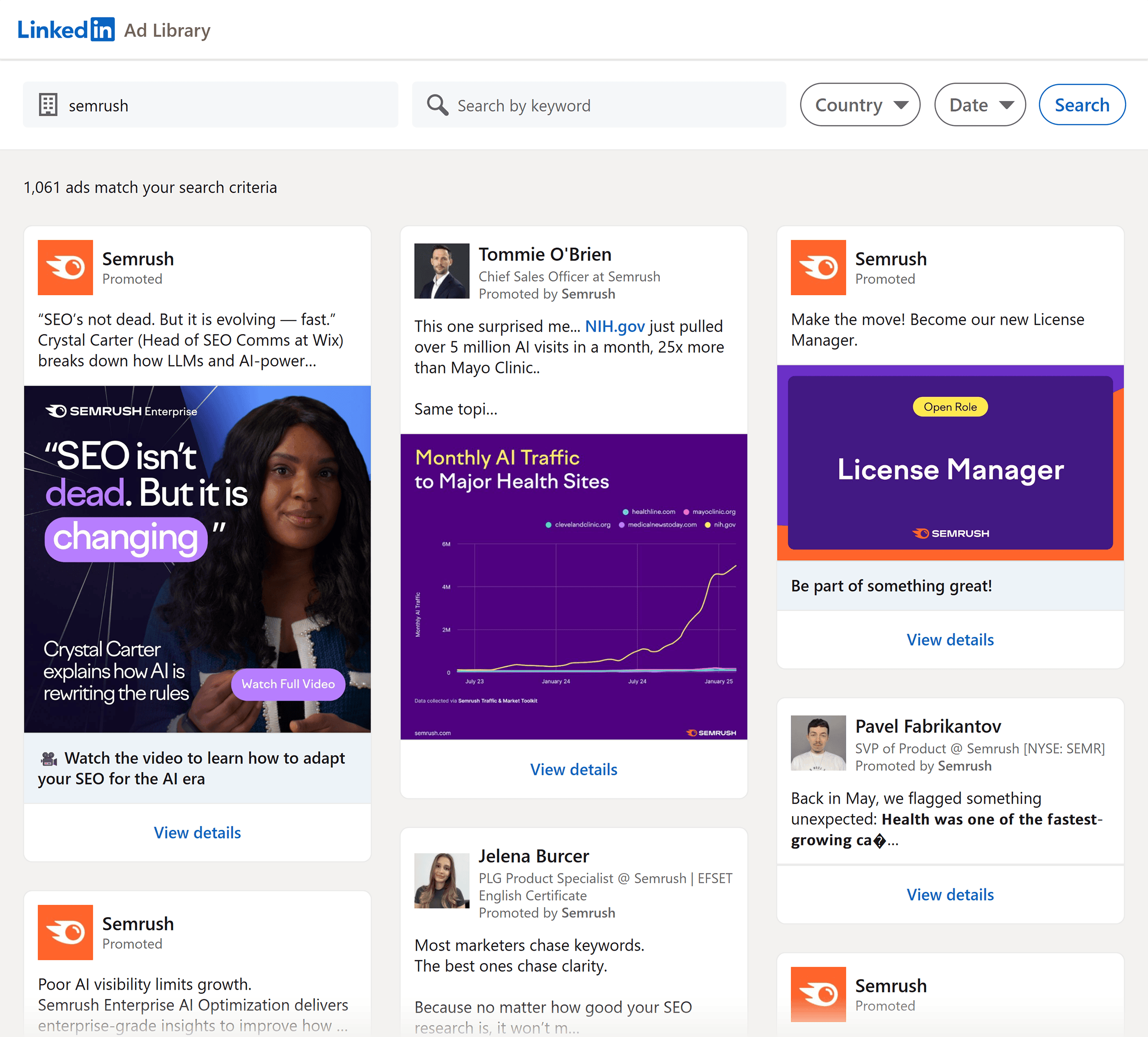Viewport: 1148px width, 1037px height.
Task: Open Semrush name on License Manager ad
Action: click(891, 259)
